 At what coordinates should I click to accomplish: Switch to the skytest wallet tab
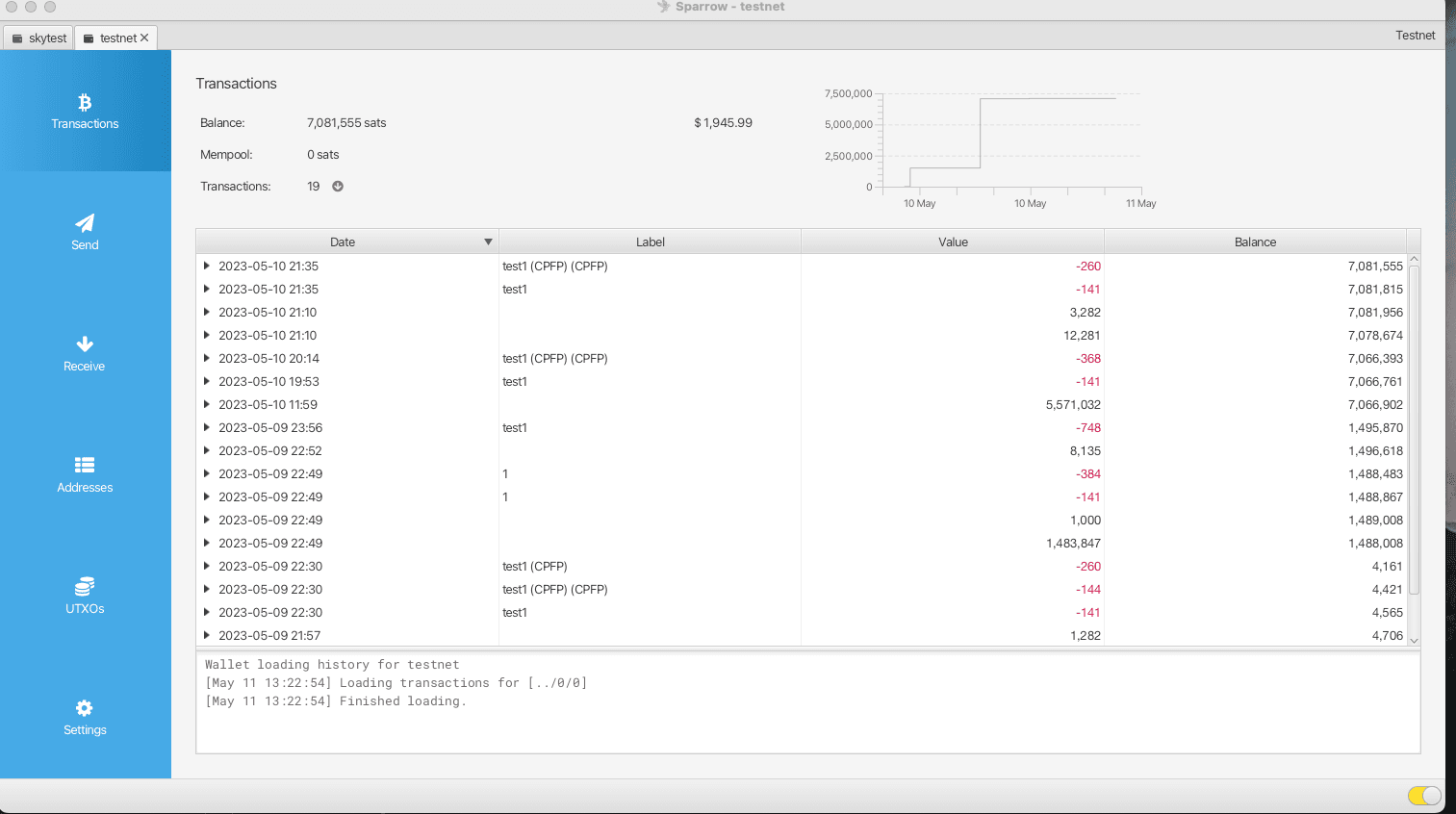tap(38, 38)
